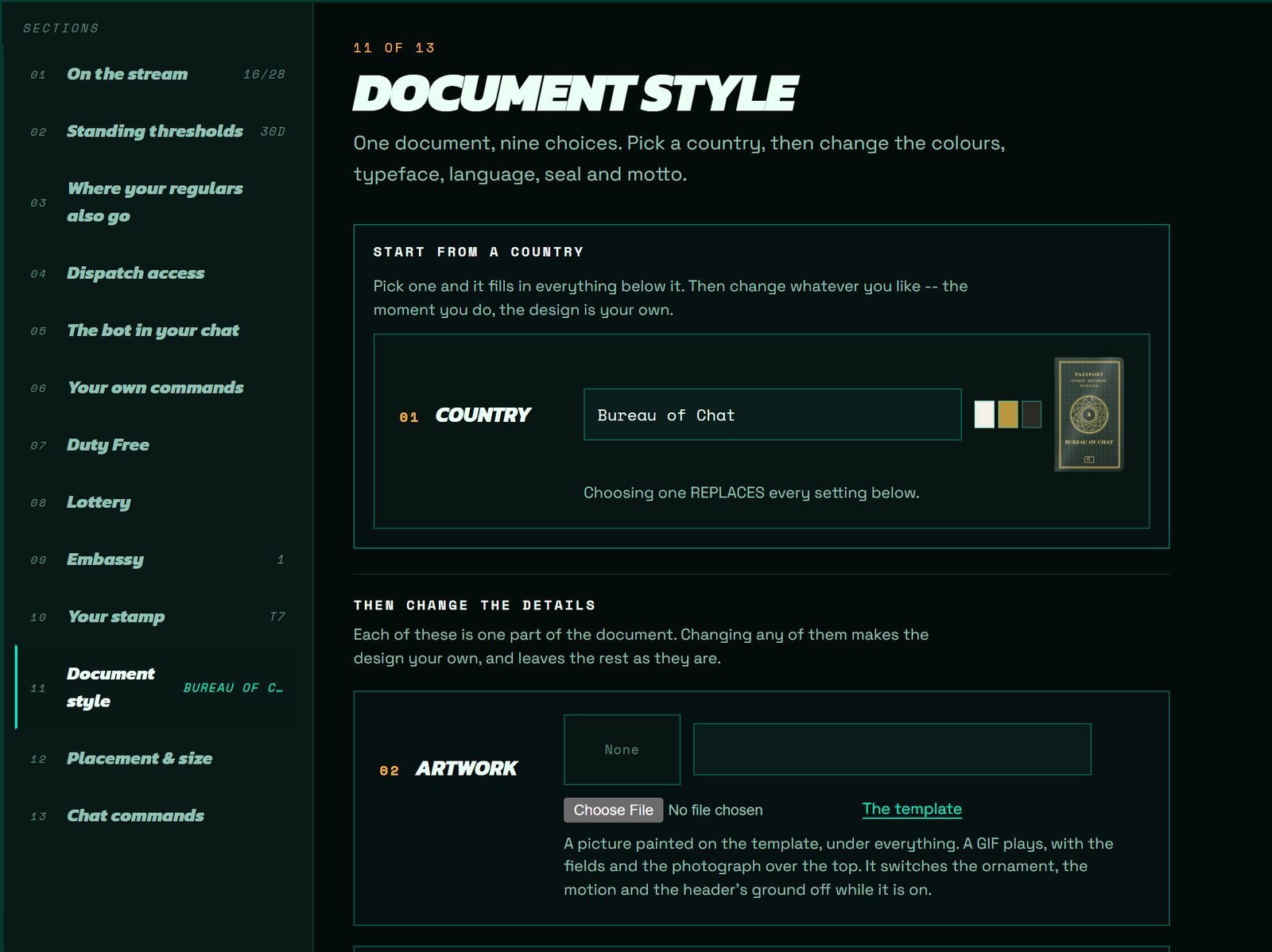Open The bot in your chat section
Viewport: 1272px width, 952px height.
[157, 331]
